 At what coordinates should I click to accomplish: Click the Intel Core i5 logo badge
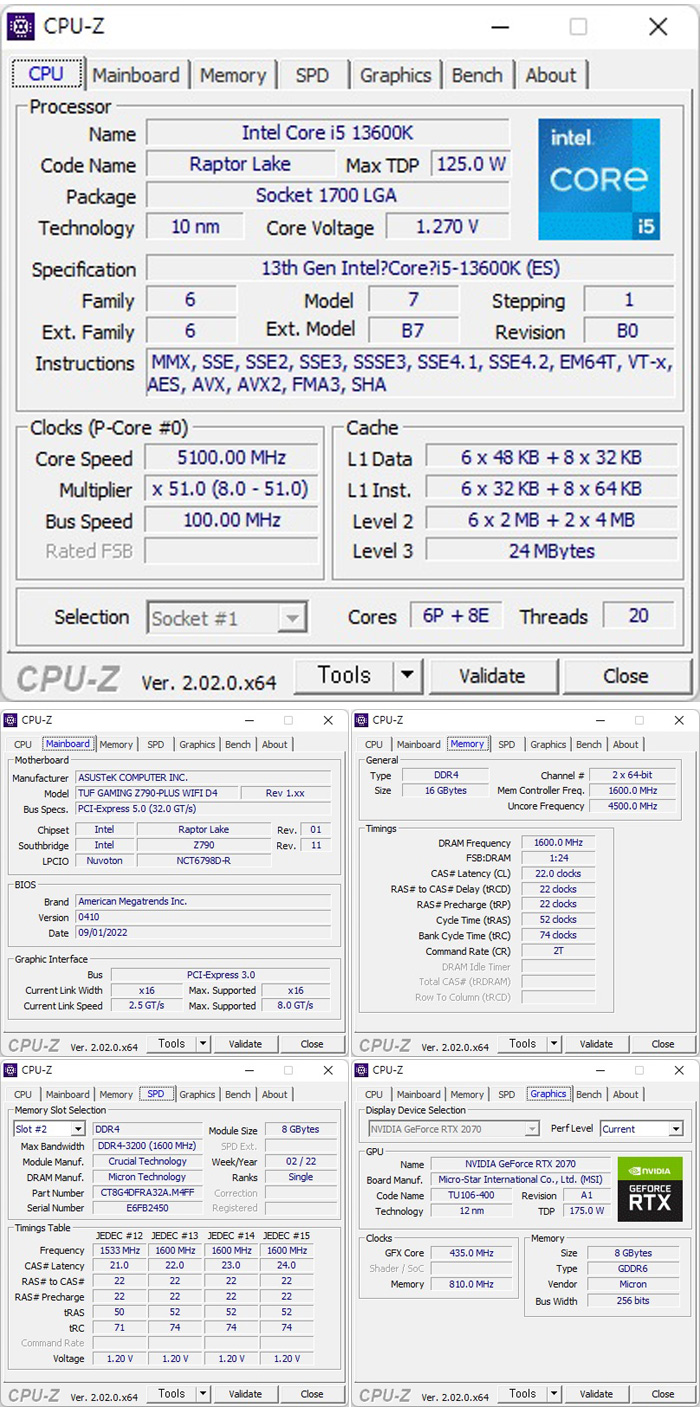click(x=599, y=180)
